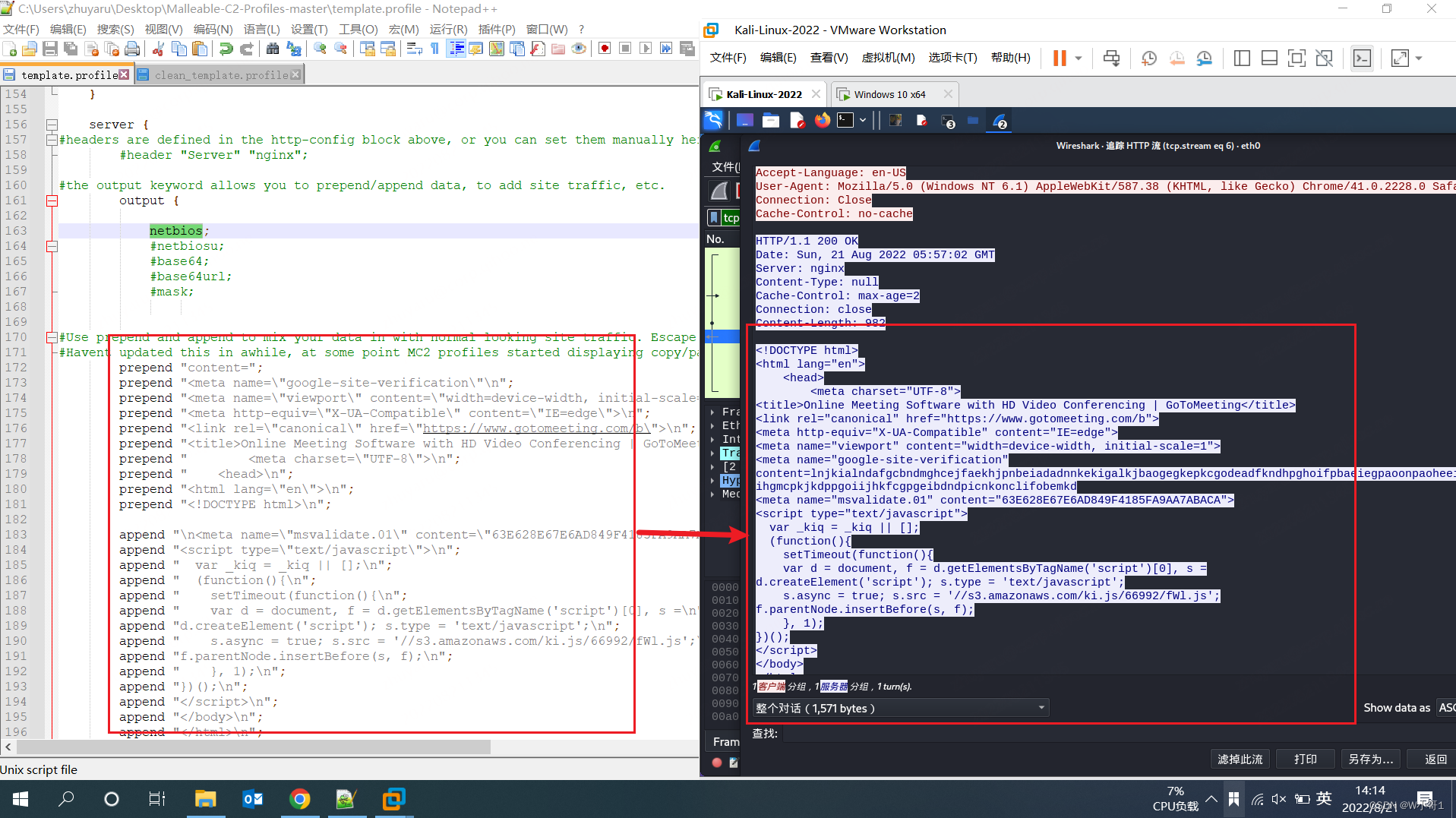Click the Run macro multiple times icon
Screen dimensions: 1456x818
tap(666, 49)
